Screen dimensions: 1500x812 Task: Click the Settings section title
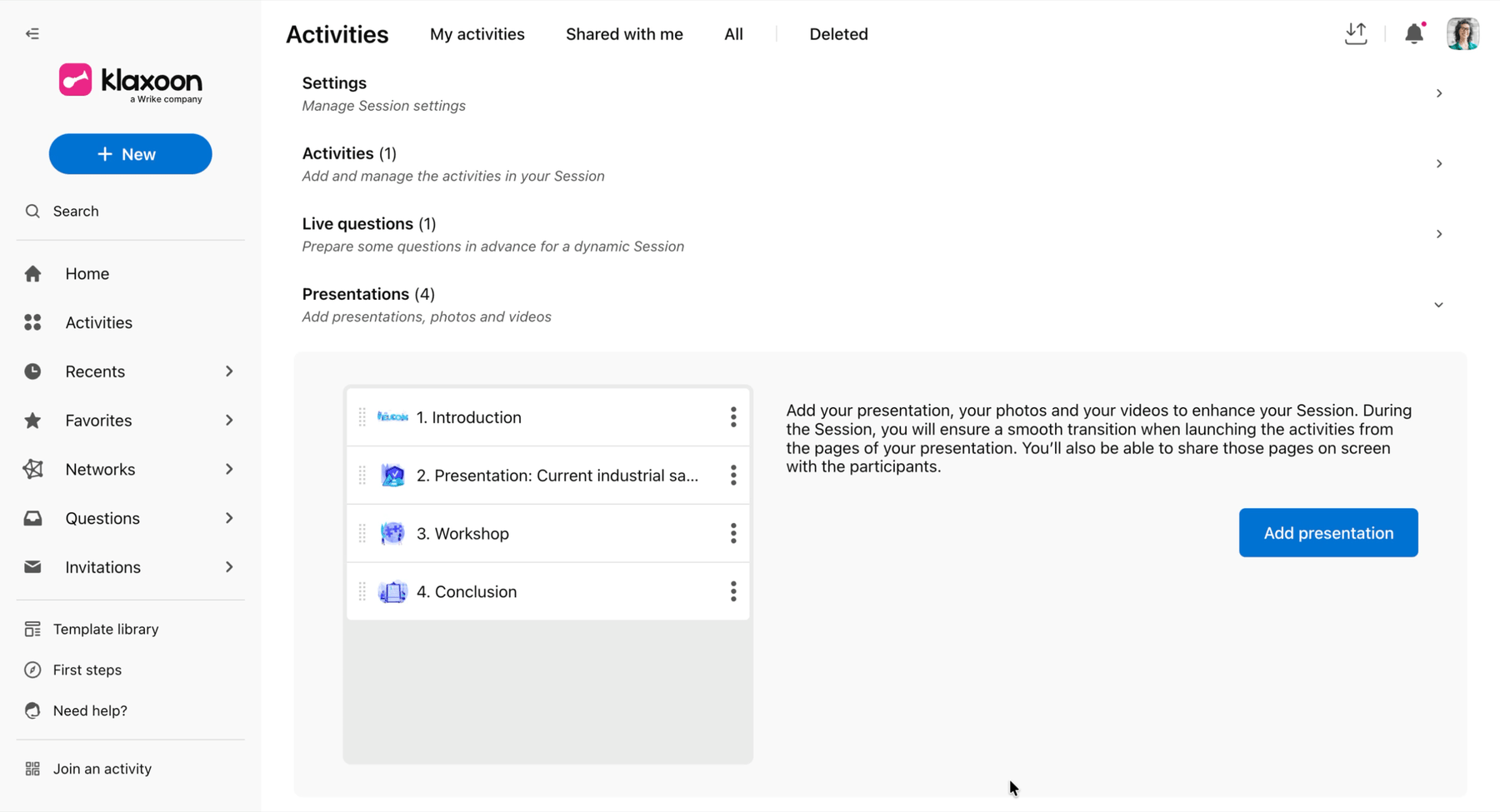(334, 83)
